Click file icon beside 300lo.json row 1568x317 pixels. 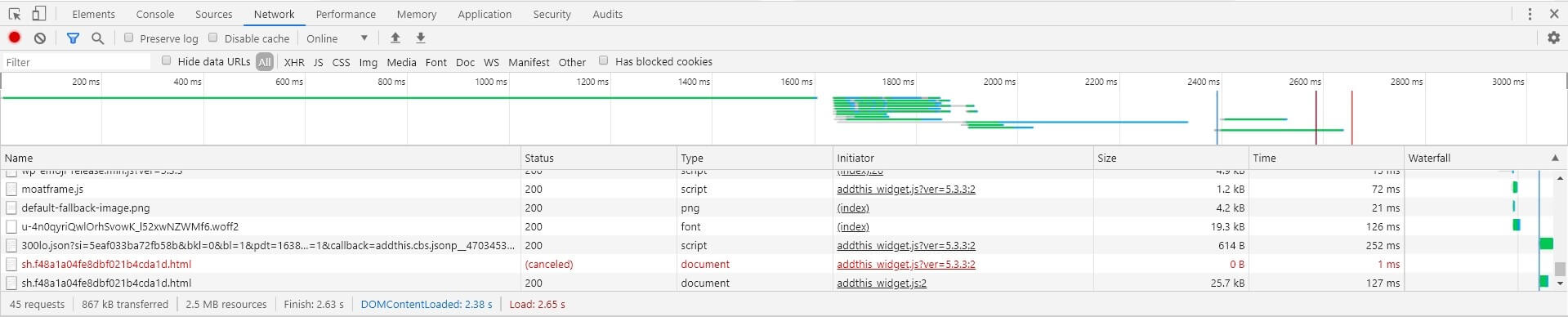coord(11,245)
